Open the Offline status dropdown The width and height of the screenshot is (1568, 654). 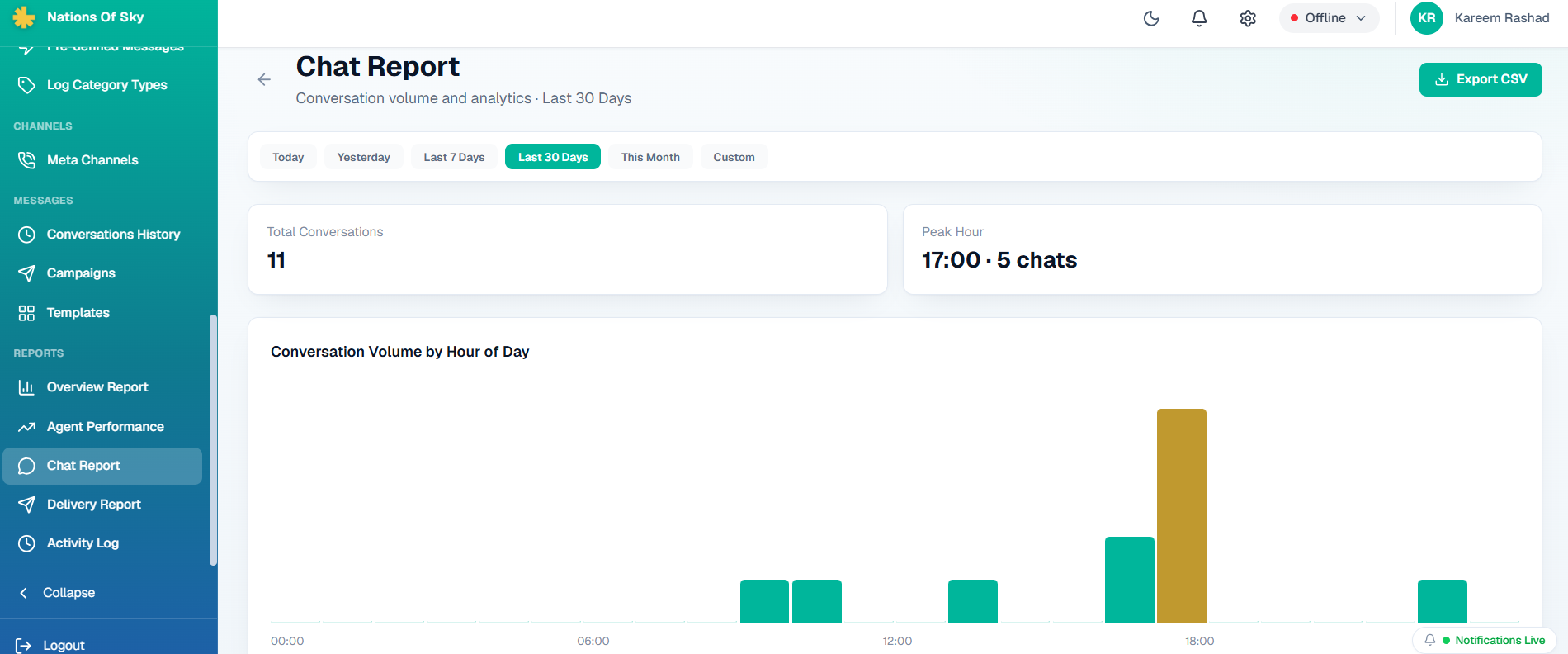click(1329, 18)
